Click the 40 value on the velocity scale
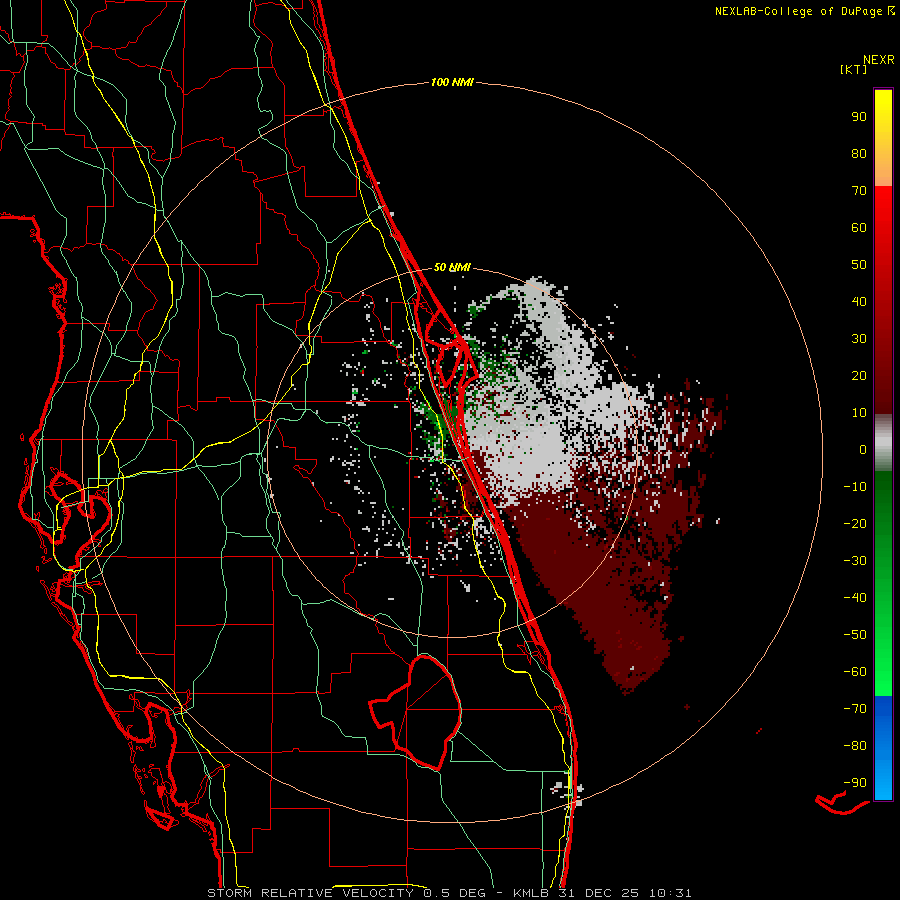Viewport: 900px width, 900px height. tap(859, 302)
